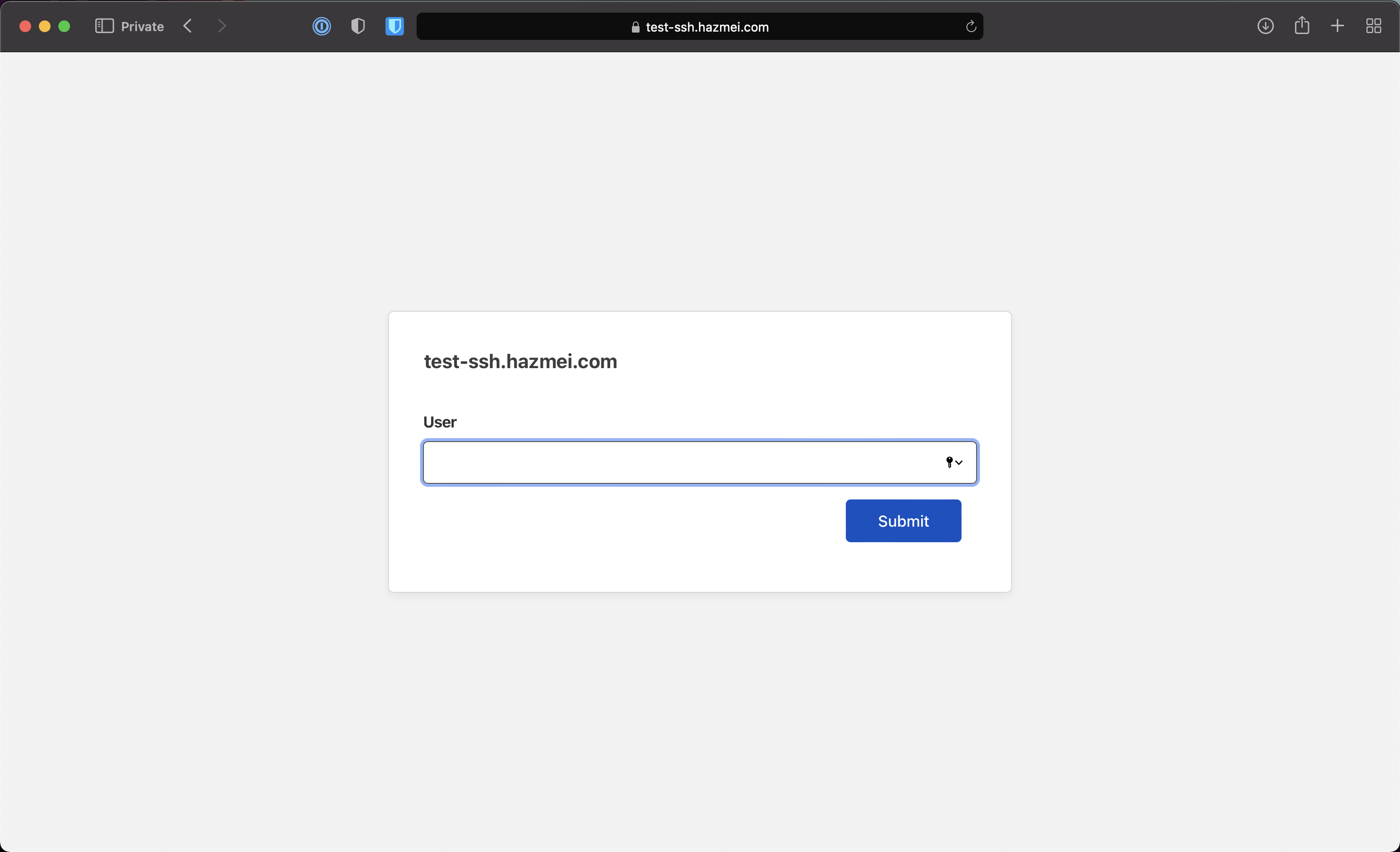The image size is (1400, 852).
Task: Open the 1Password extension
Action: pos(322,26)
